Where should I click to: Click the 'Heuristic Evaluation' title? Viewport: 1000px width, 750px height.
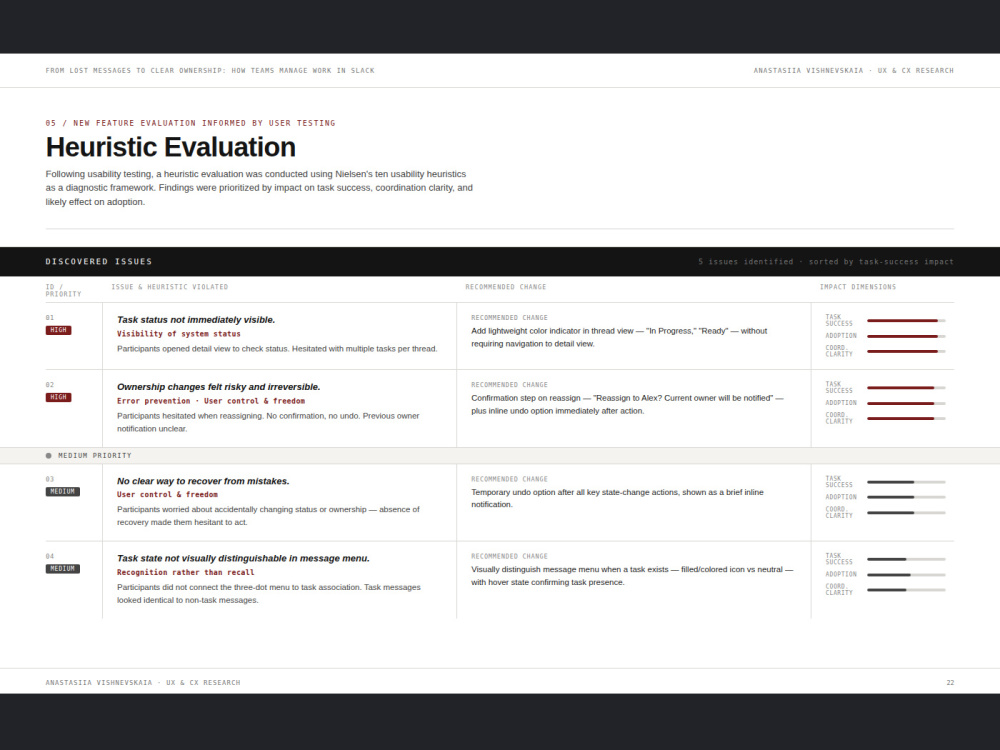pos(170,147)
